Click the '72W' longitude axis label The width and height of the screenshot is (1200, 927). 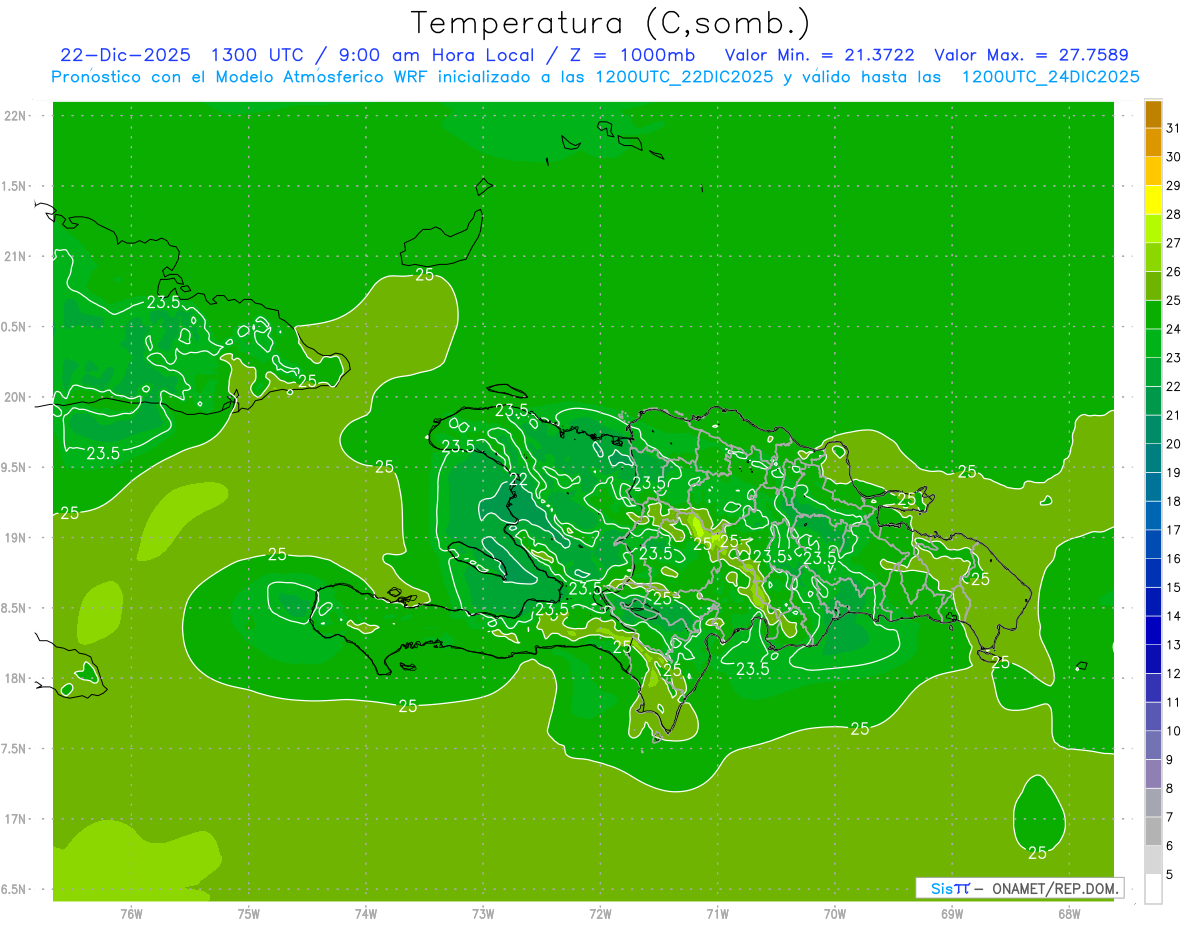pos(600,914)
